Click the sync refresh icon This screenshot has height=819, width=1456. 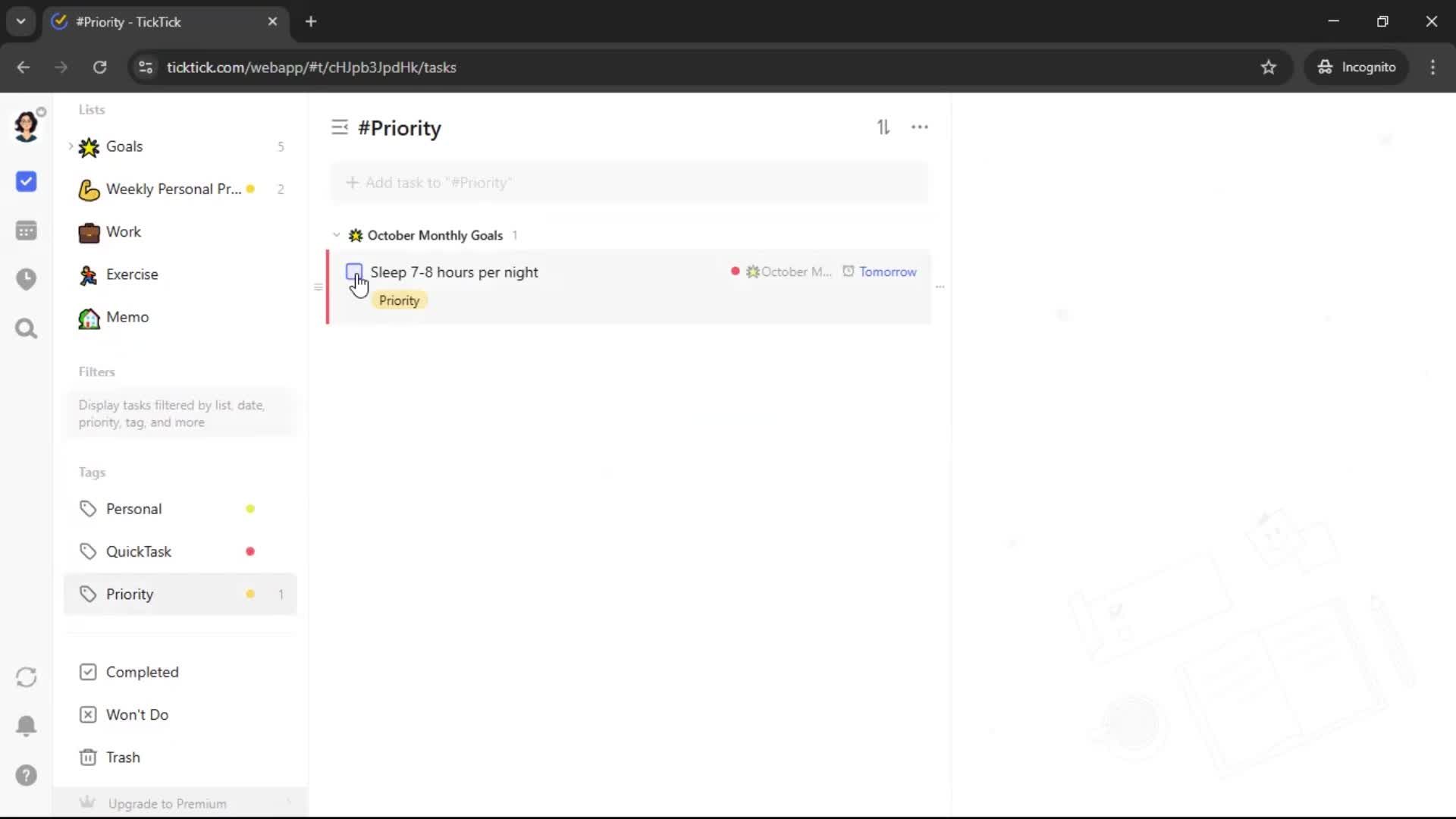coord(26,676)
